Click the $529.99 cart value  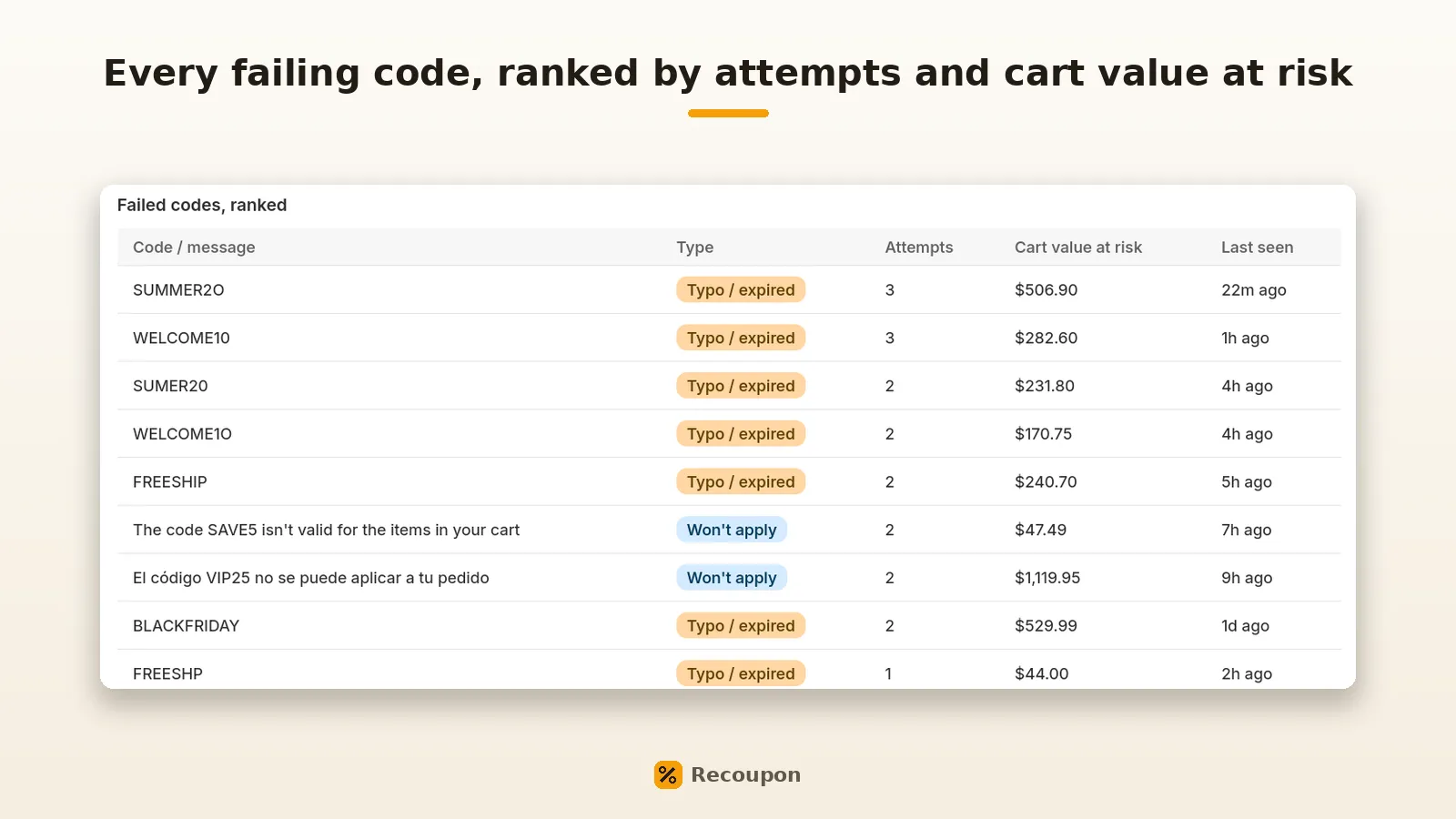click(1046, 626)
